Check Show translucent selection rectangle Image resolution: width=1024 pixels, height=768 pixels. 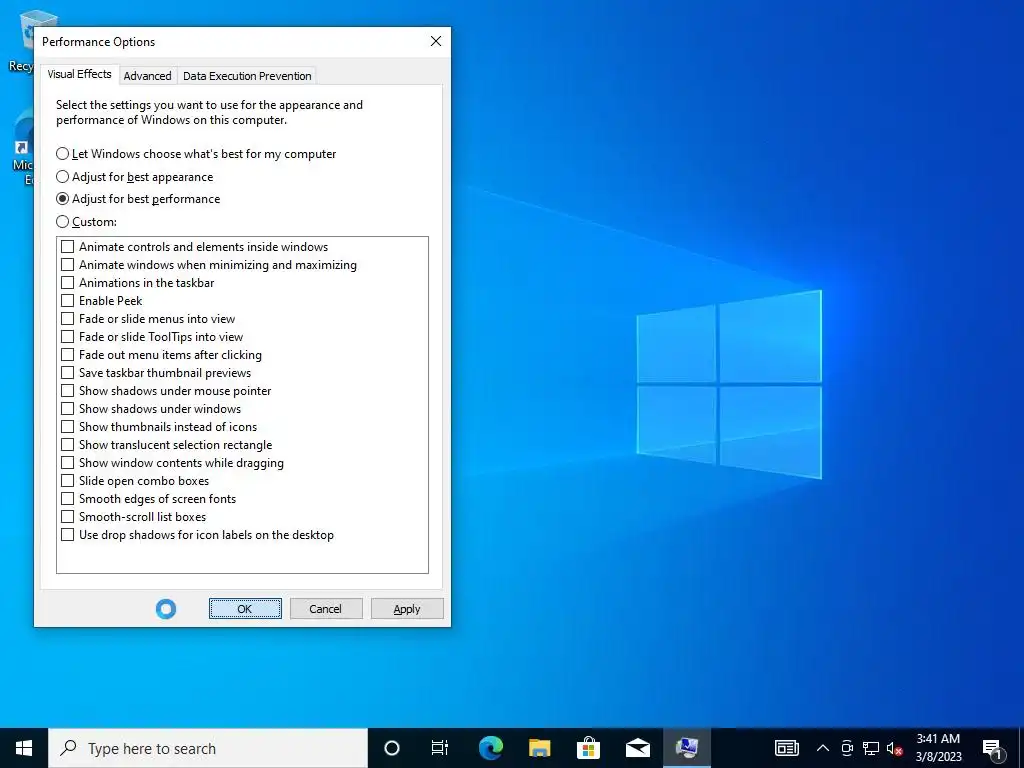point(67,445)
